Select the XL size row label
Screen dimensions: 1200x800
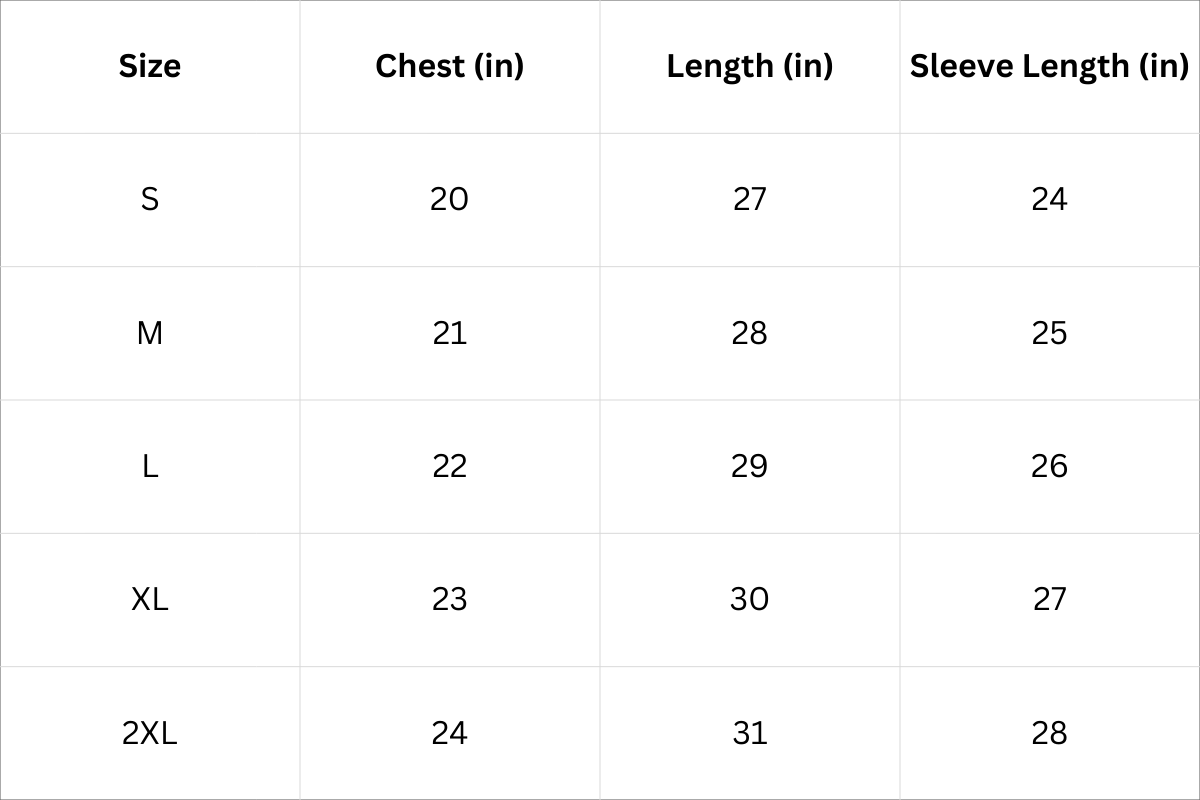click(x=150, y=599)
